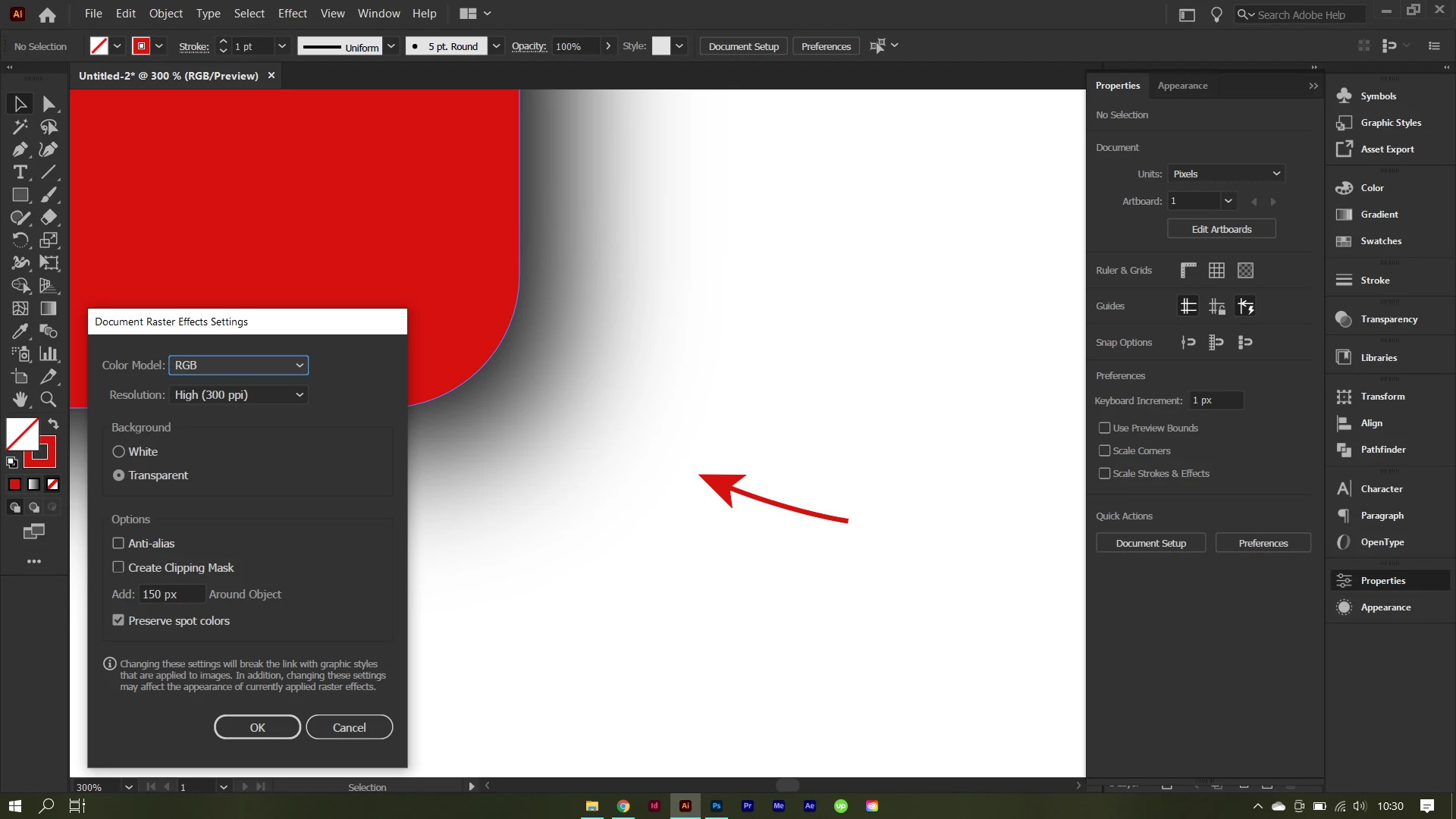Uncheck Preserve spot colors
Viewport: 1456px width, 819px height.
click(118, 620)
